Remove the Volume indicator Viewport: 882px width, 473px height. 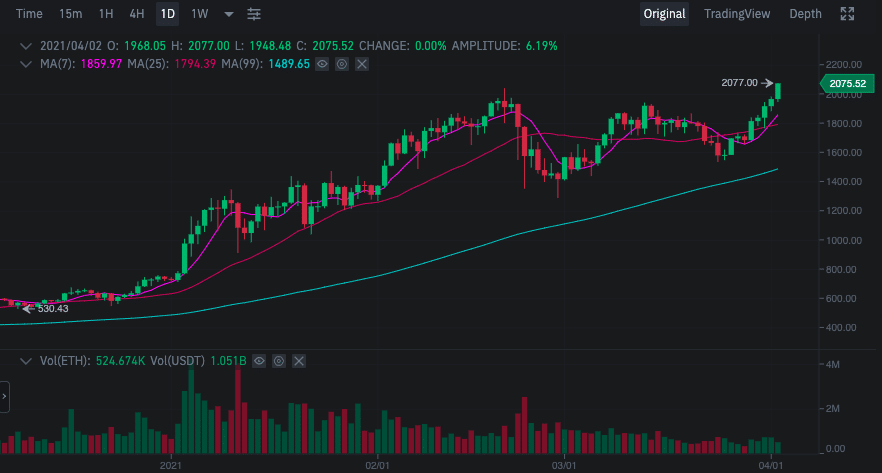click(298, 360)
